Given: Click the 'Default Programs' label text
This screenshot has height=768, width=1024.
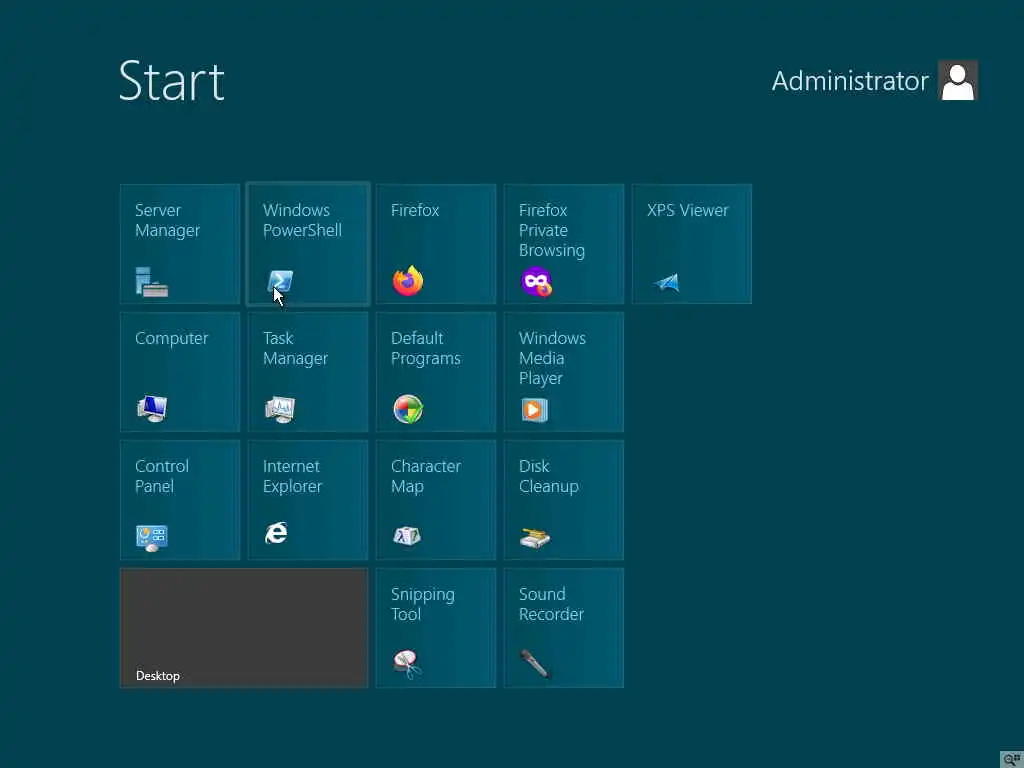Looking at the screenshot, I should tap(426, 348).
